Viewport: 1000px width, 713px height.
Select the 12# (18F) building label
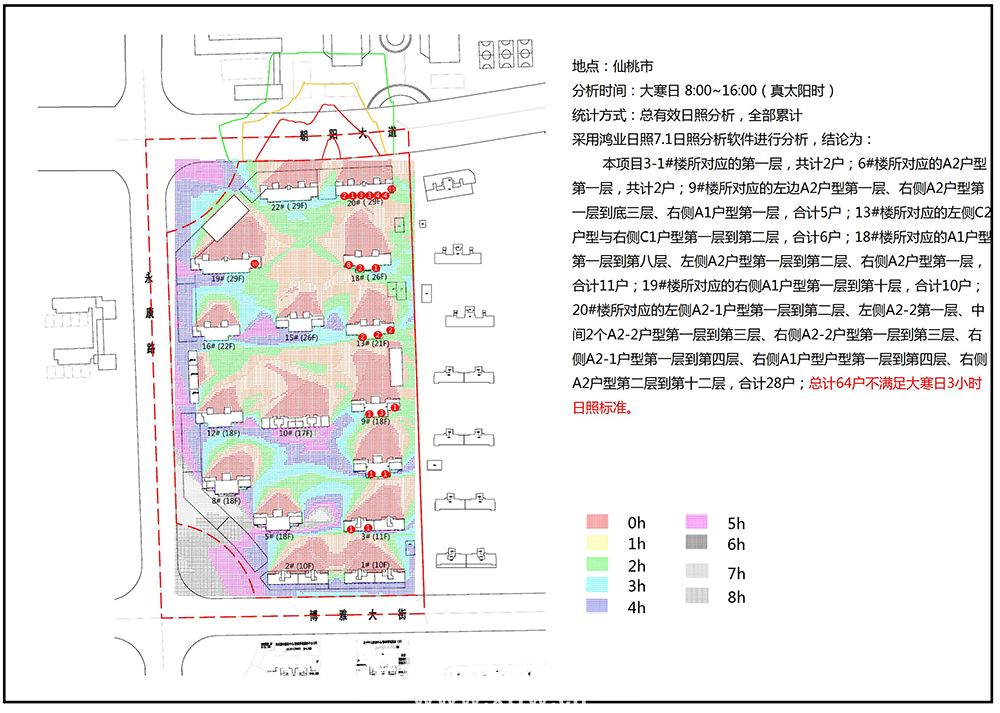point(223,433)
